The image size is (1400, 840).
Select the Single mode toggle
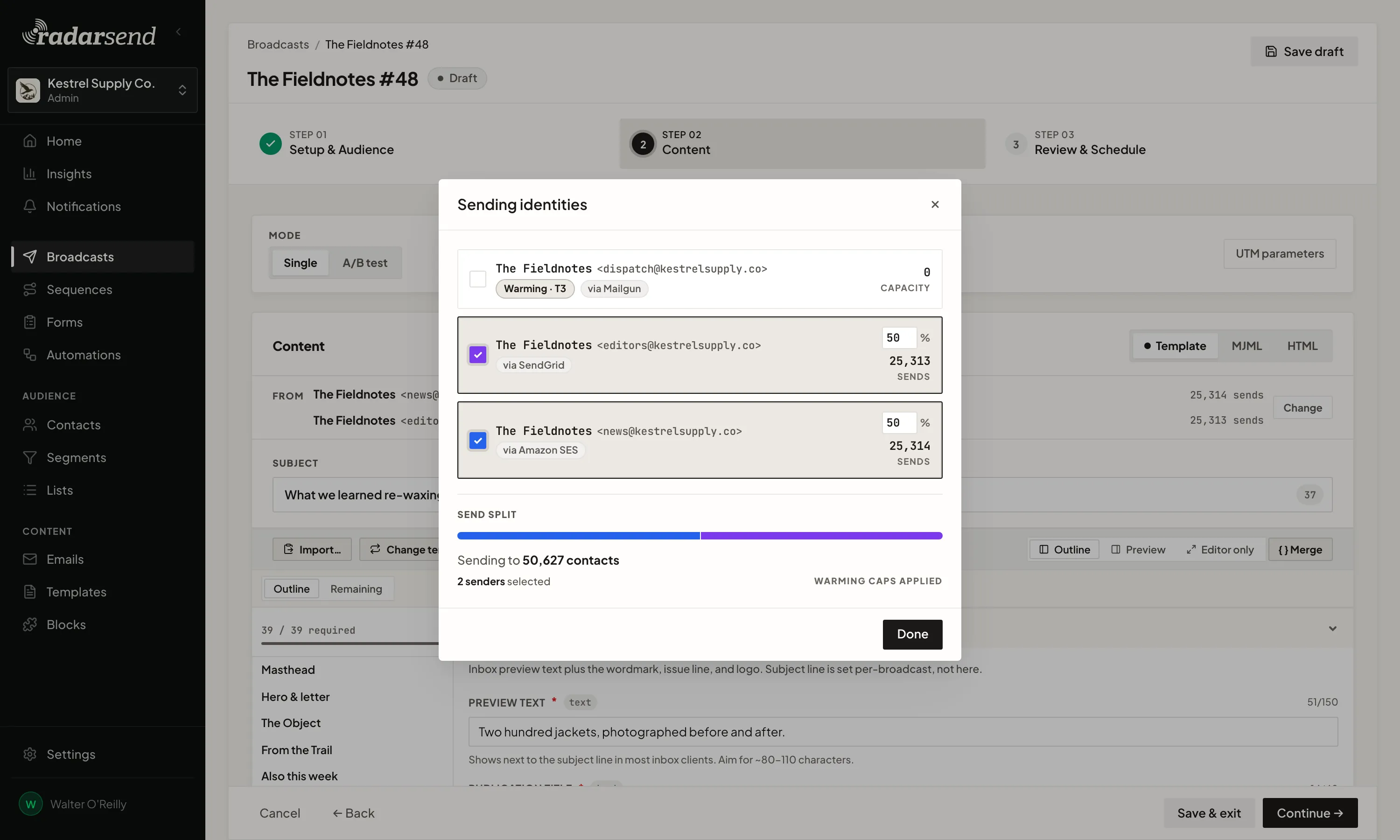(x=300, y=263)
